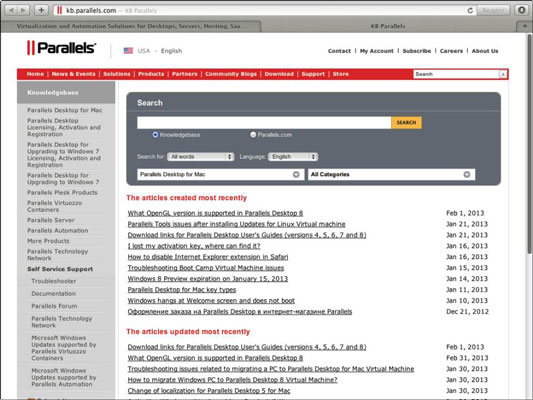Click the plus add bookmark button
Viewport: 533px width, 400px height.
pos(41,10)
